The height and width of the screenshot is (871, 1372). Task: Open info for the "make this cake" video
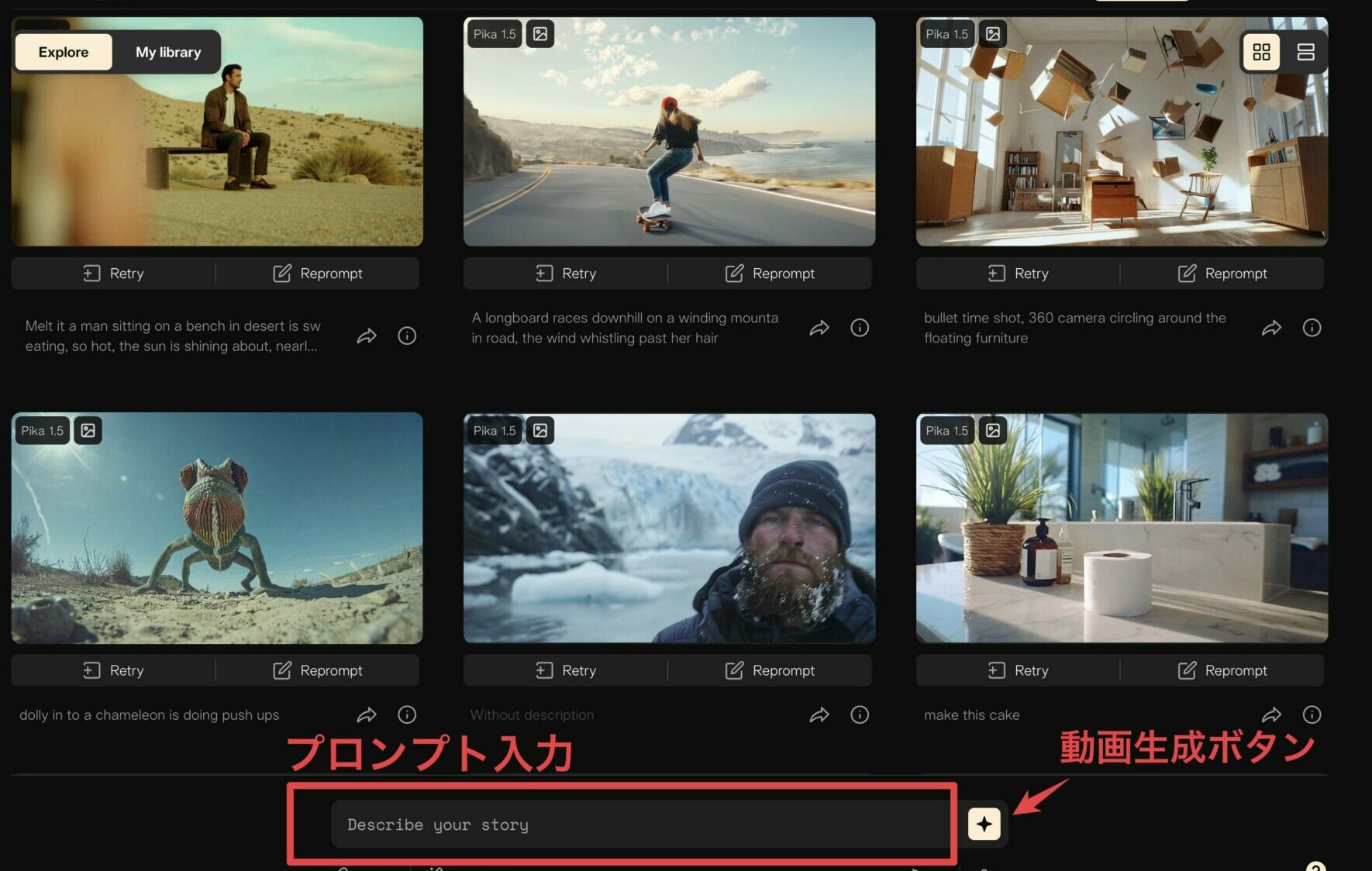[1312, 714]
